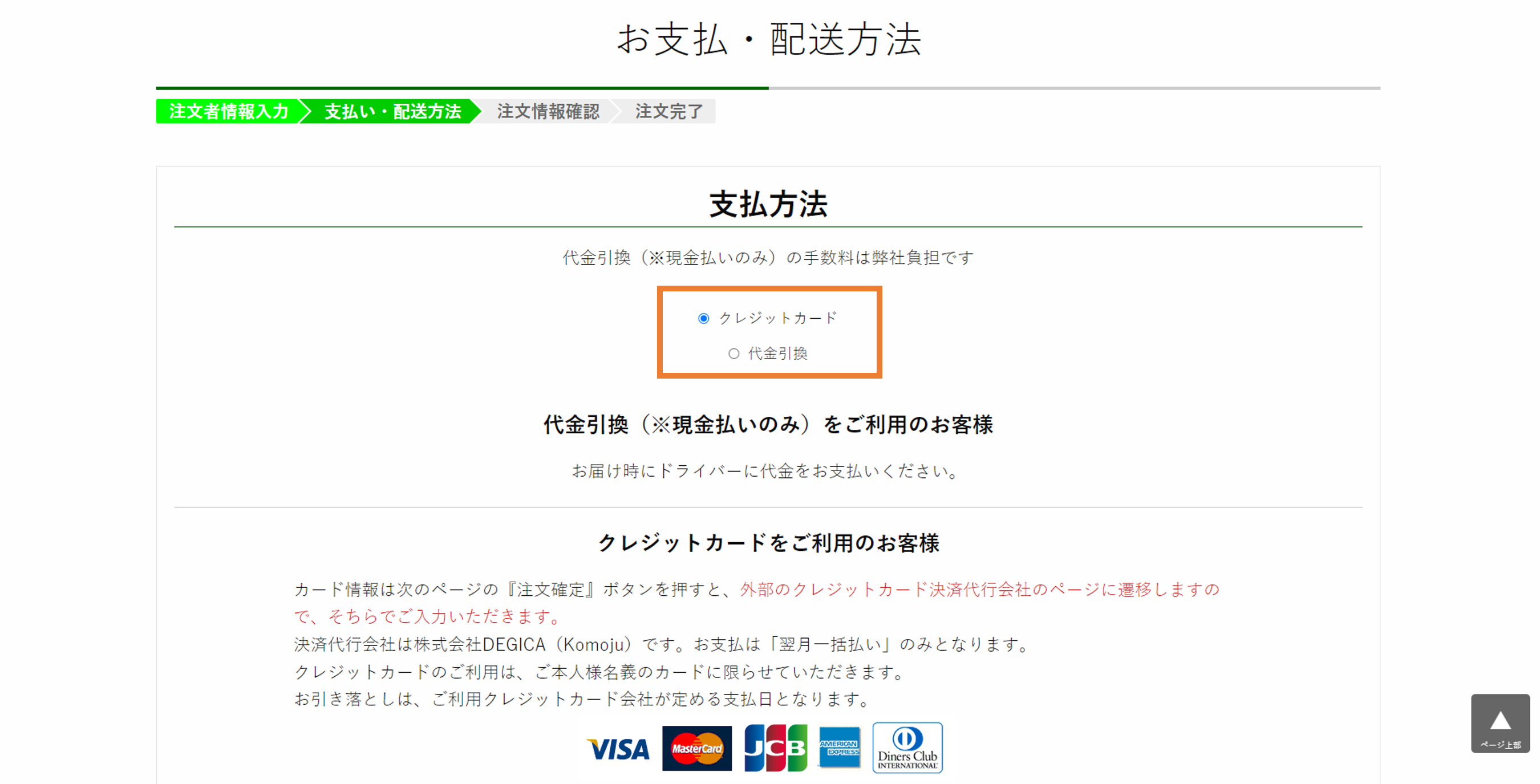Click the 代金引換 option label
The width and height of the screenshot is (1540, 784).
(778, 354)
